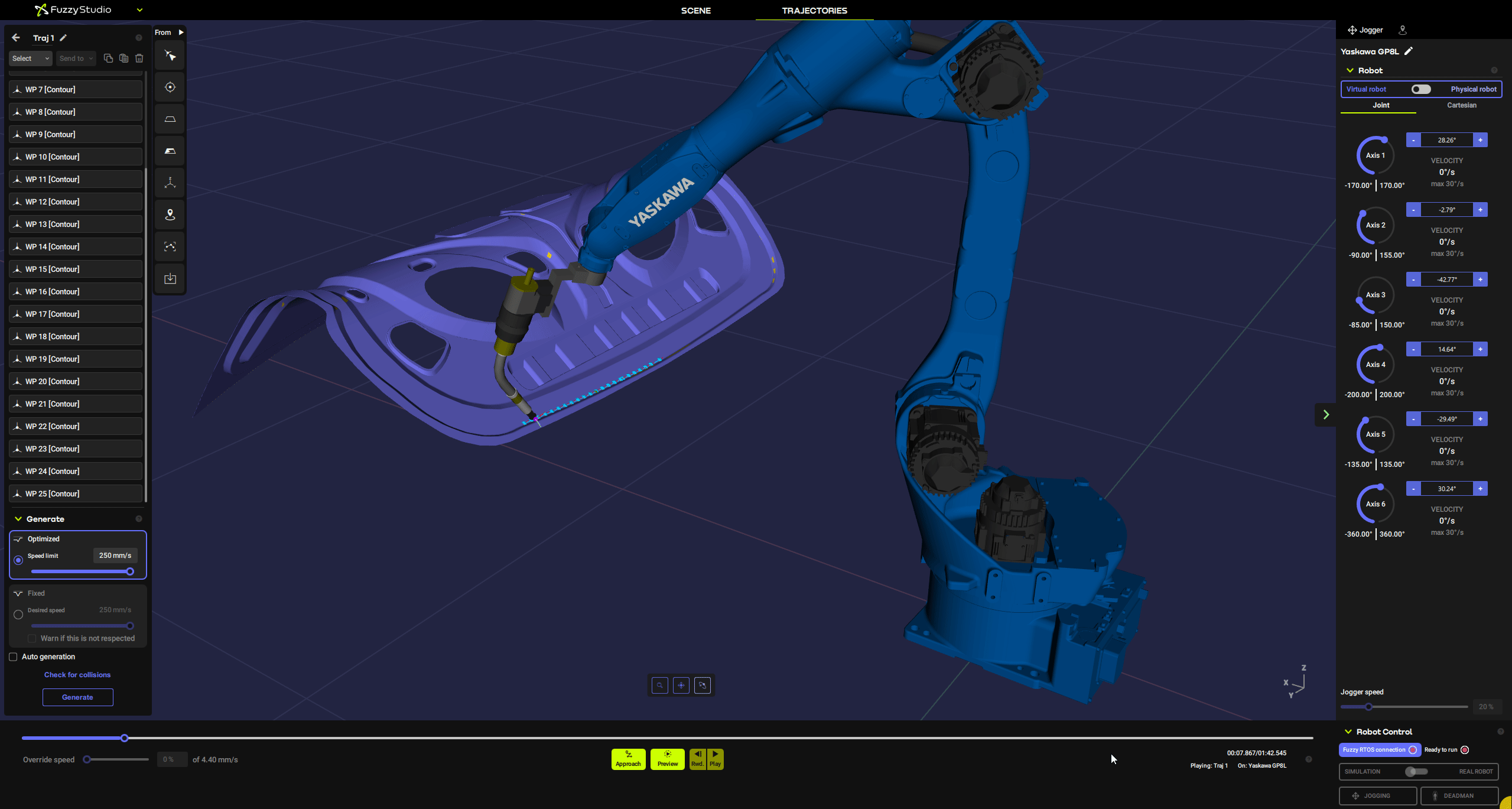Screen dimensions: 1512x809
Task: Copy the selected waypoints icon
Action: (x=108, y=58)
